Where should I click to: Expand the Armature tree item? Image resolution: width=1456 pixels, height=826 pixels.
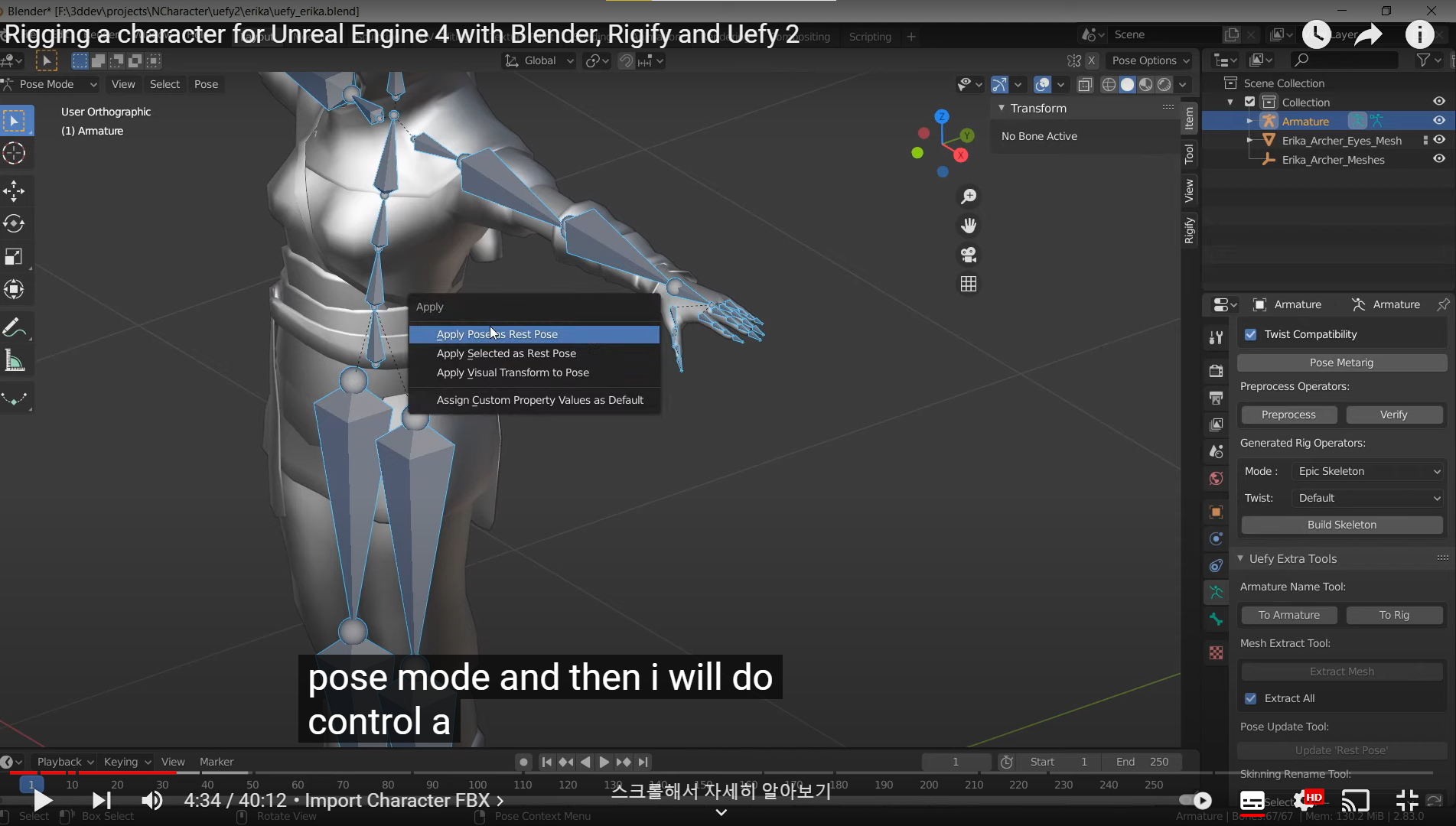click(x=1249, y=121)
